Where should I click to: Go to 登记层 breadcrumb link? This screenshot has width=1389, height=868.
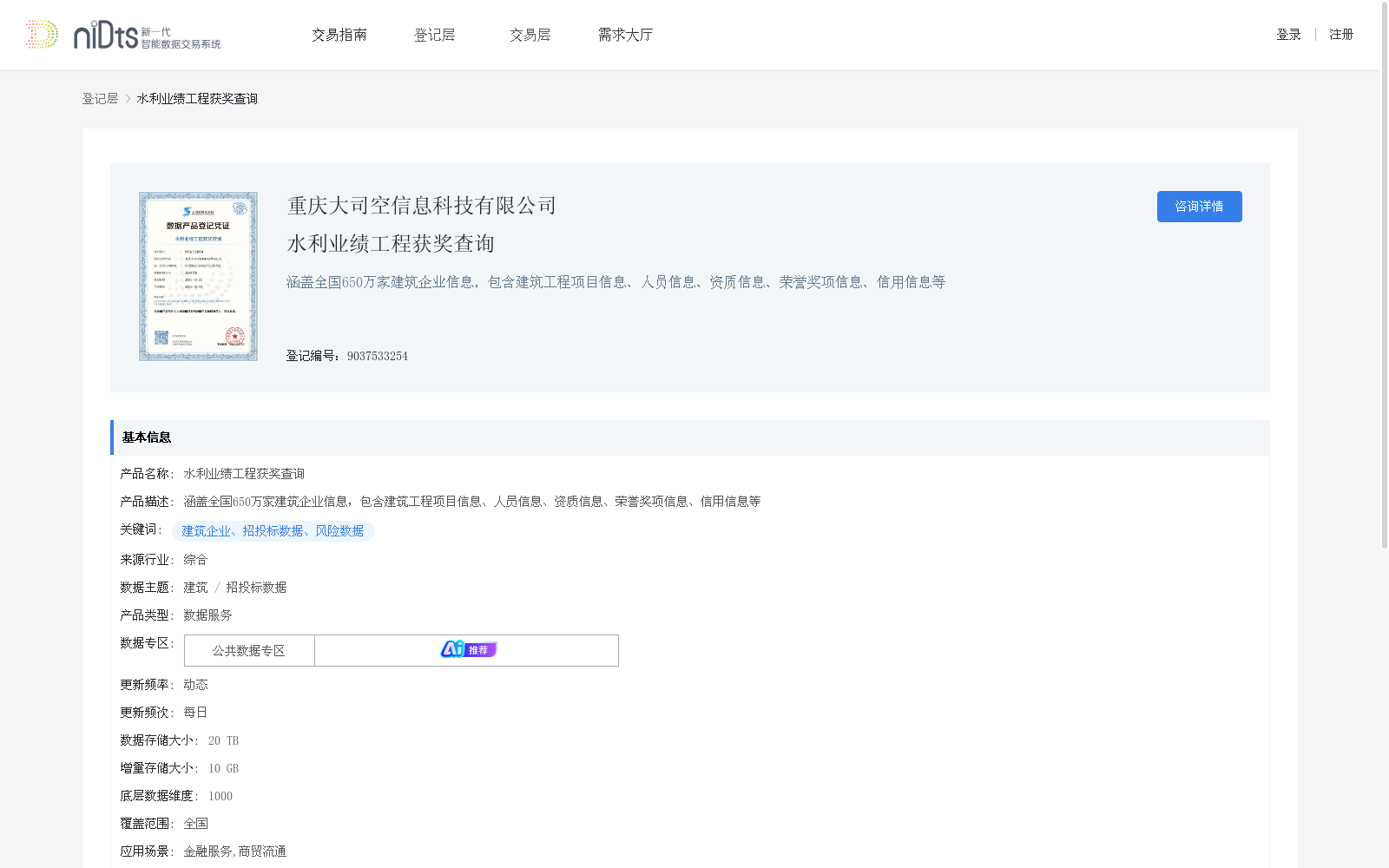pyautogui.click(x=100, y=99)
